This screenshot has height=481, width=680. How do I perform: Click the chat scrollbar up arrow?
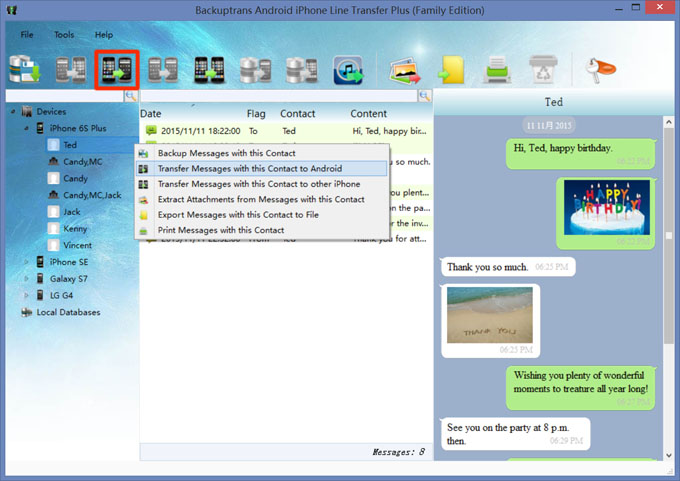click(669, 122)
